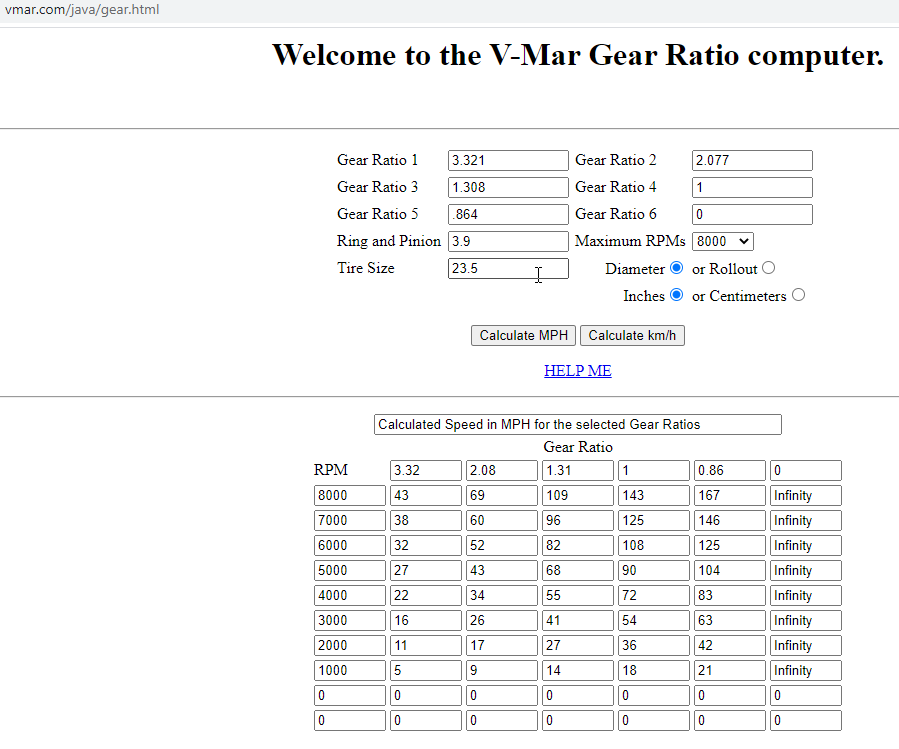Click the 'RPM' column label
This screenshot has width=899, height=749.
tap(331, 470)
